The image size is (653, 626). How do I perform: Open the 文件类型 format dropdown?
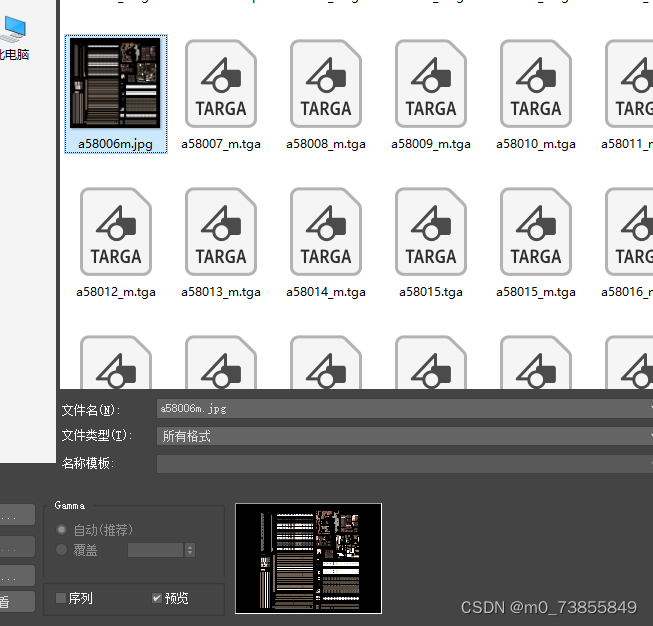pos(404,436)
